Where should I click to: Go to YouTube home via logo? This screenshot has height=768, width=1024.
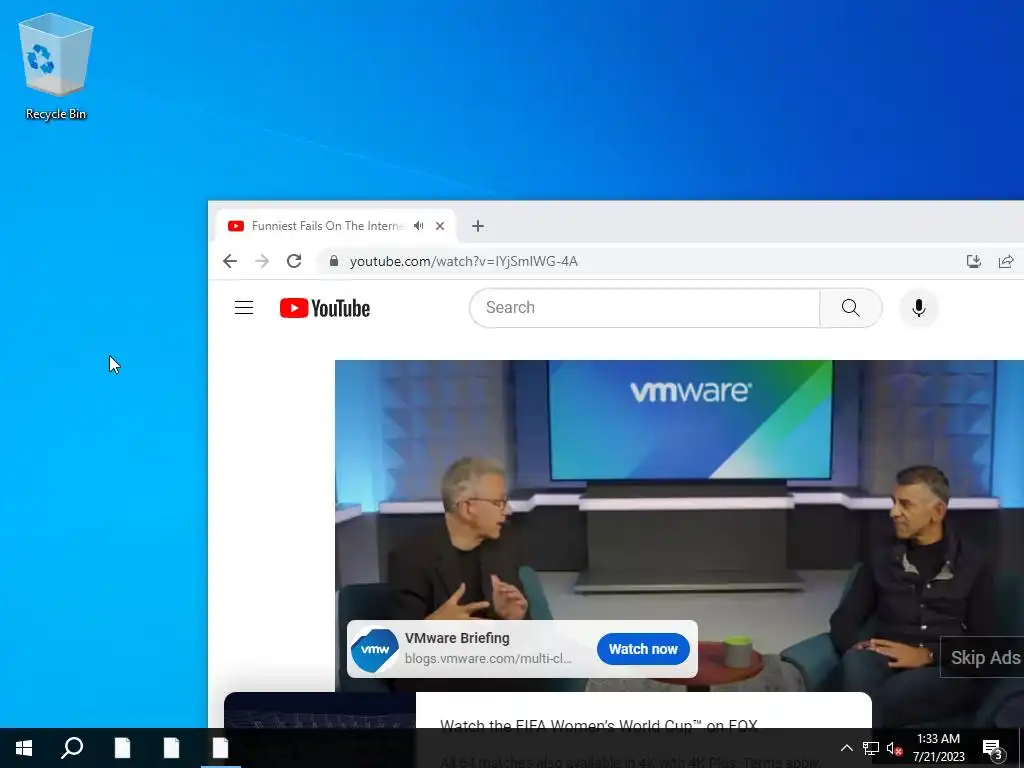coord(325,308)
